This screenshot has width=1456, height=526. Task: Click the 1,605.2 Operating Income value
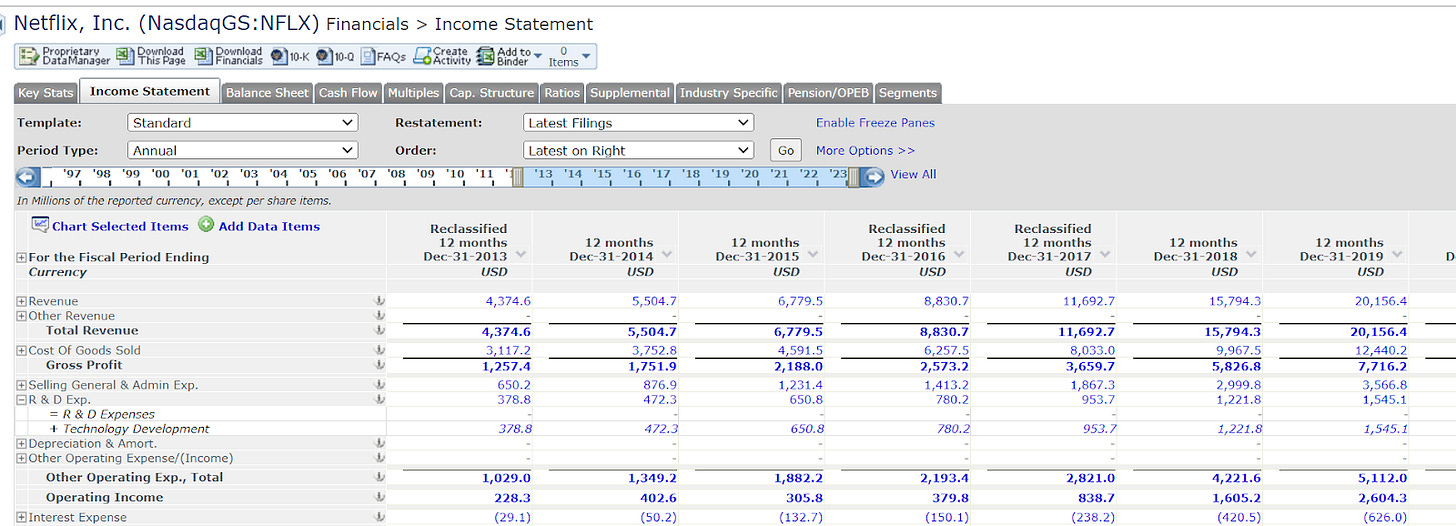point(1236,497)
